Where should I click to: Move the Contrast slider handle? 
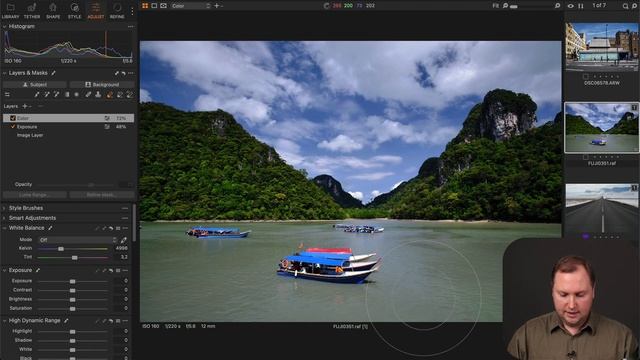pyautogui.click(x=72, y=290)
